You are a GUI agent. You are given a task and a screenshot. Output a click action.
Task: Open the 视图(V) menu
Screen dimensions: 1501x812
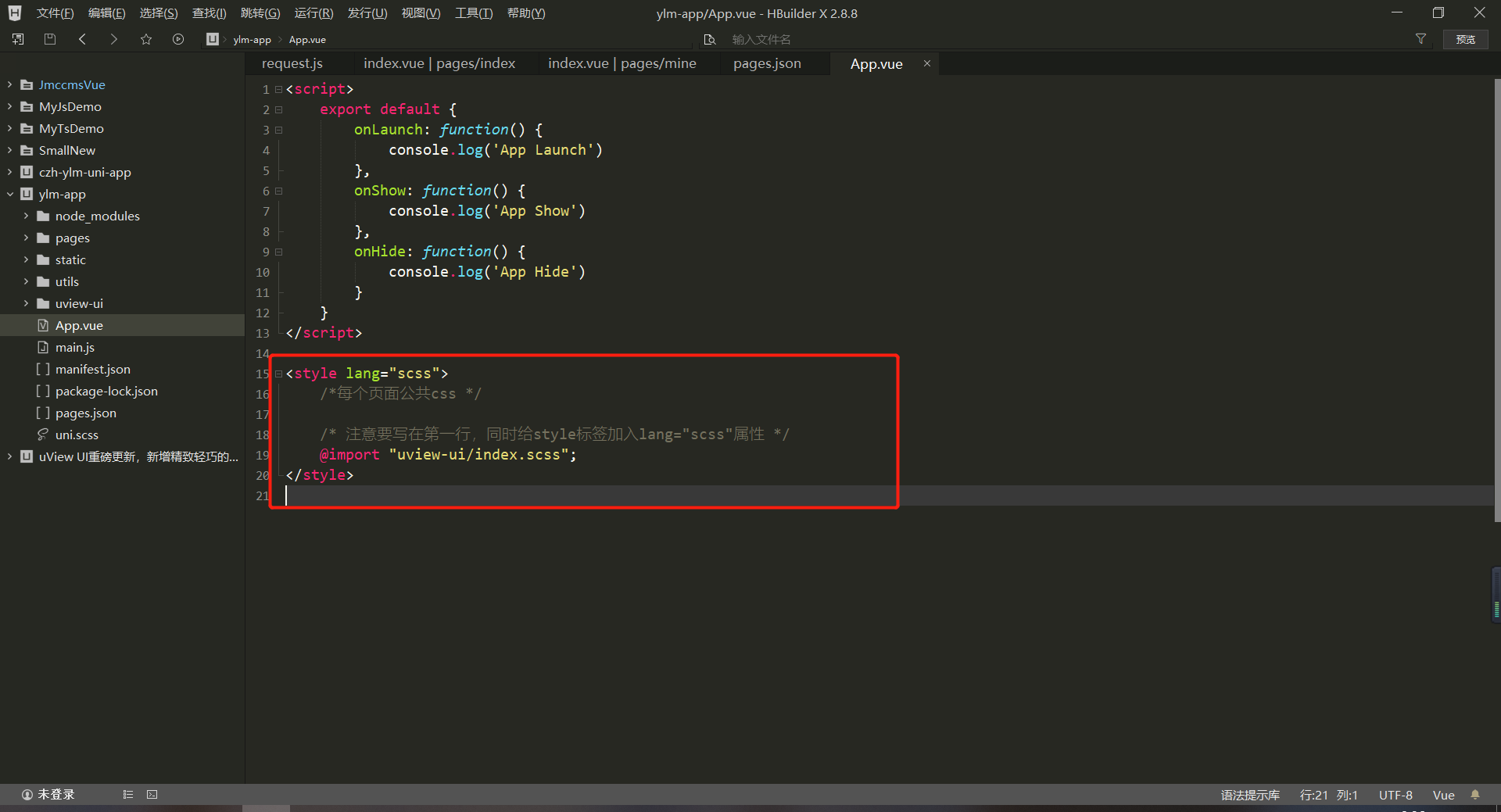(x=421, y=13)
